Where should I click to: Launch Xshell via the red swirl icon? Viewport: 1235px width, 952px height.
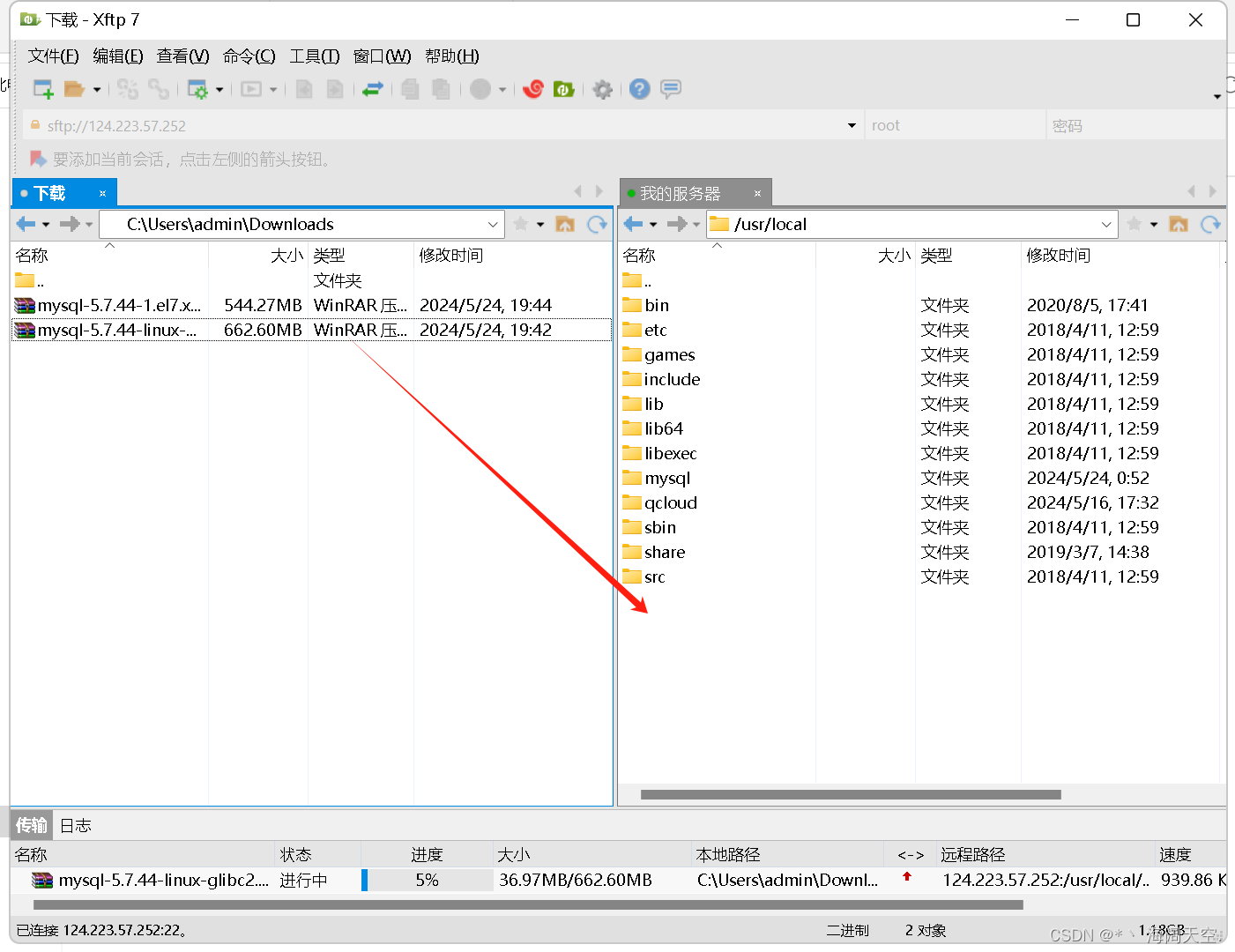[533, 89]
